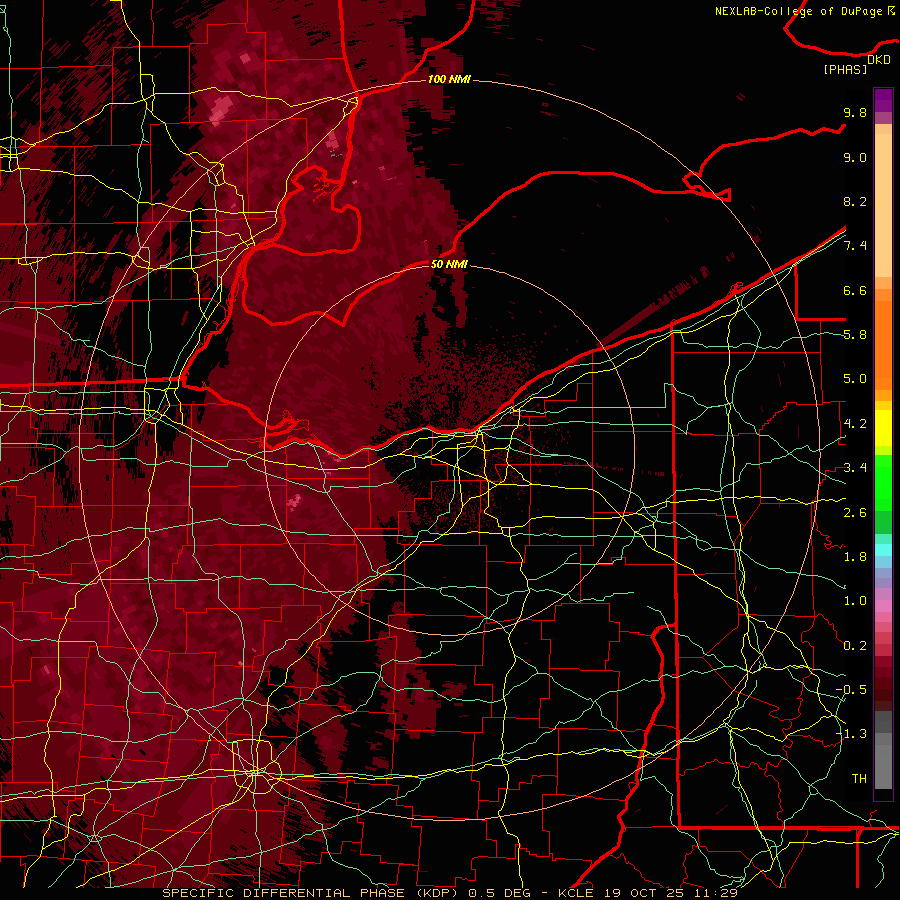This screenshot has height=900, width=900.
Task: Click the -1.3 legend value
Action: point(851,734)
